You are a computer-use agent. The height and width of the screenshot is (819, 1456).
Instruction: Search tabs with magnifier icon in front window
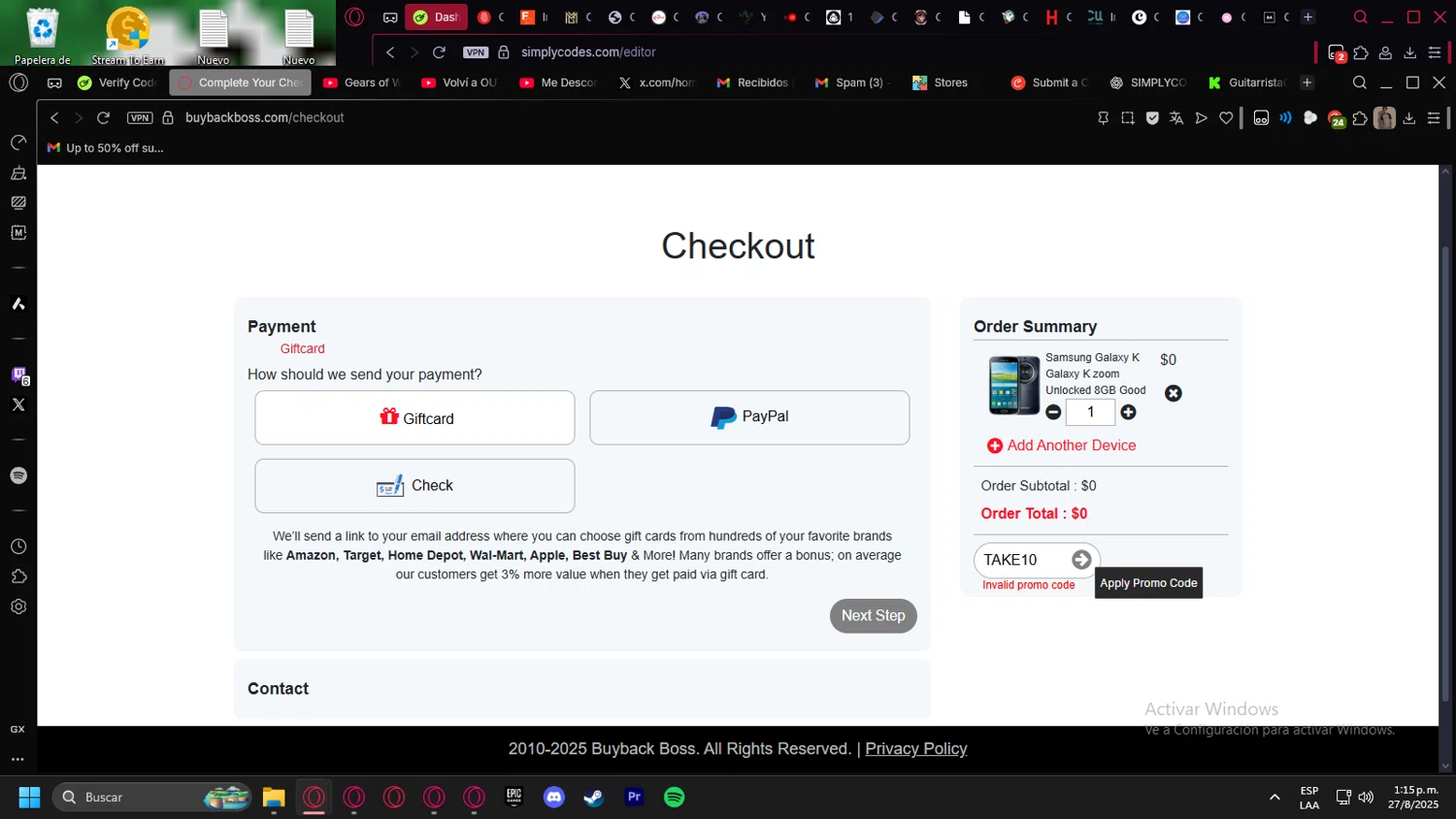pyautogui.click(x=1359, y=82)
